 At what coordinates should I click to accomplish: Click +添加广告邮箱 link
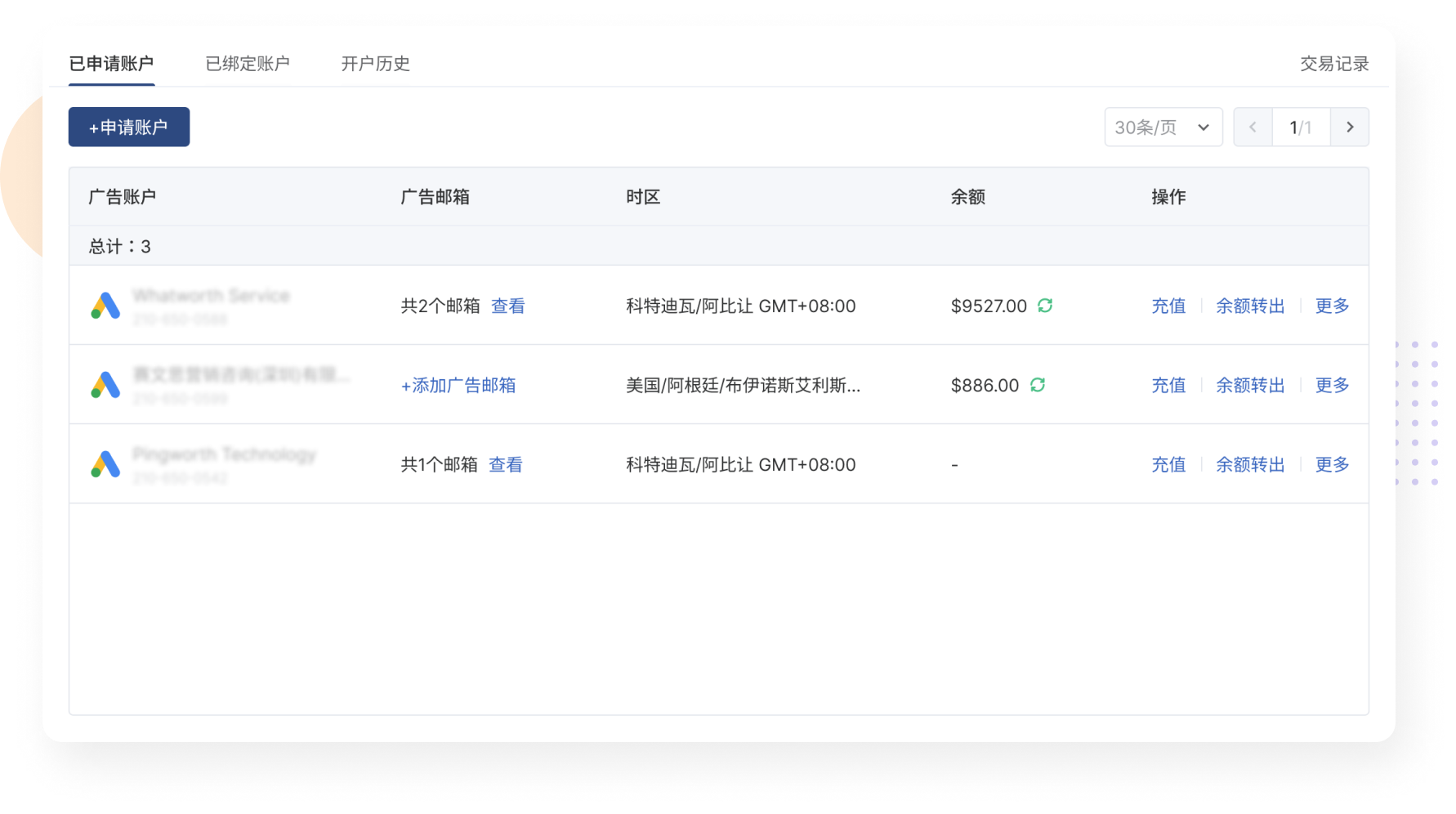tap(458, 385)
